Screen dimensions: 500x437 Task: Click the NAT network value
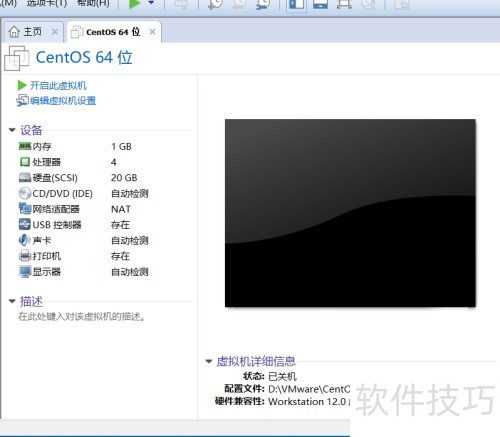pos(121,209)
